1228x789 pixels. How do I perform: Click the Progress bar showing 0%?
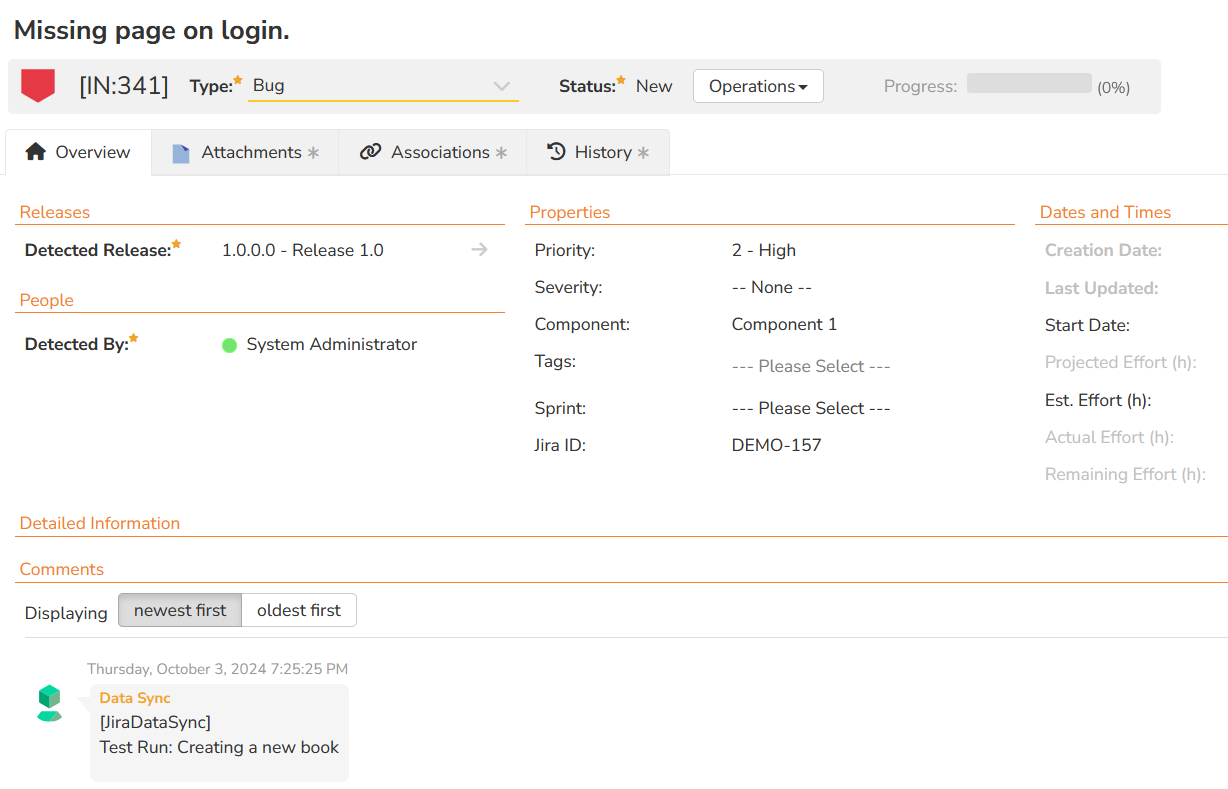(x=1028, y=84)
